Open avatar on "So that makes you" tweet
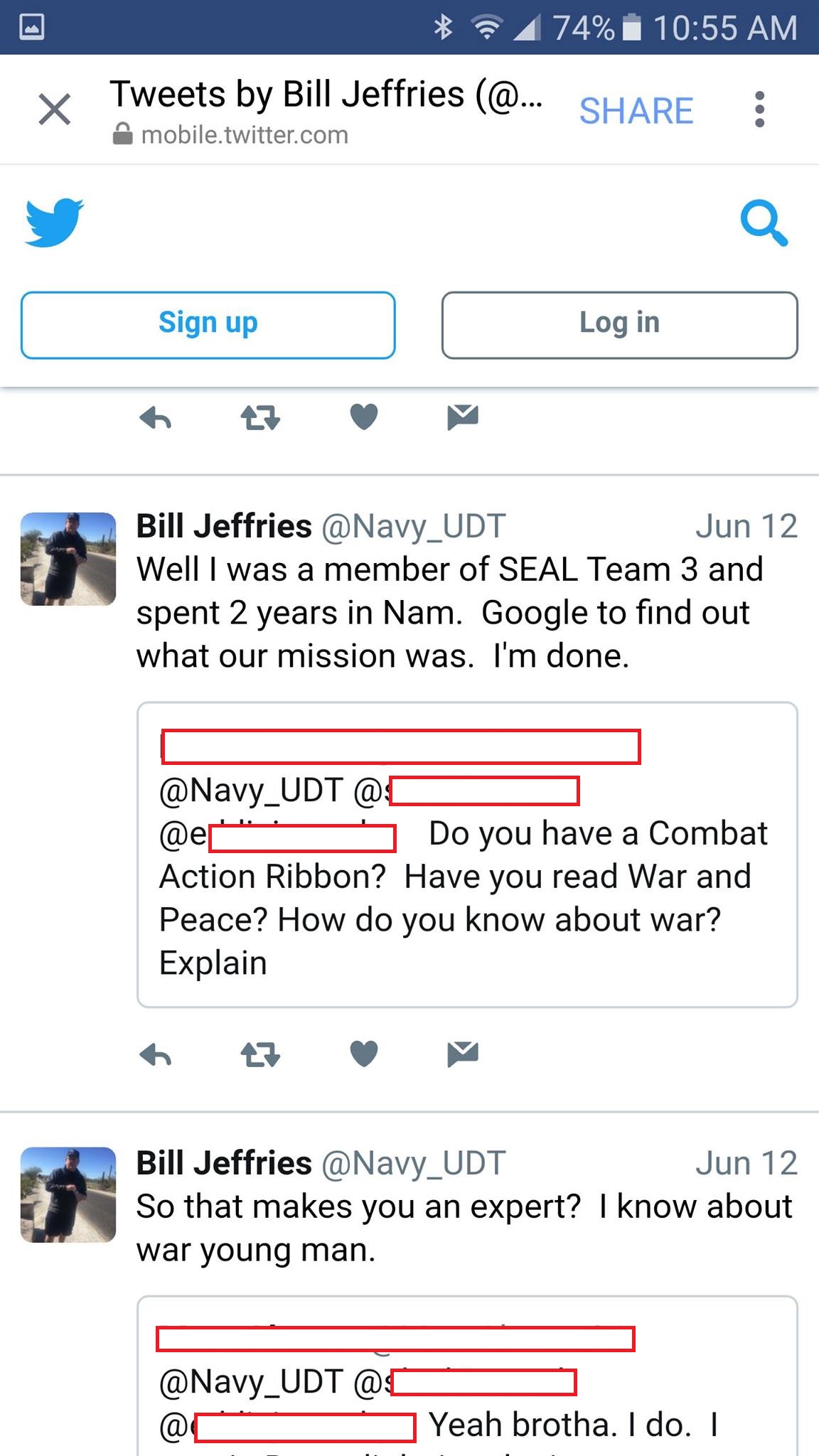Screen dimensions: 819x1456 [68, 1196]
